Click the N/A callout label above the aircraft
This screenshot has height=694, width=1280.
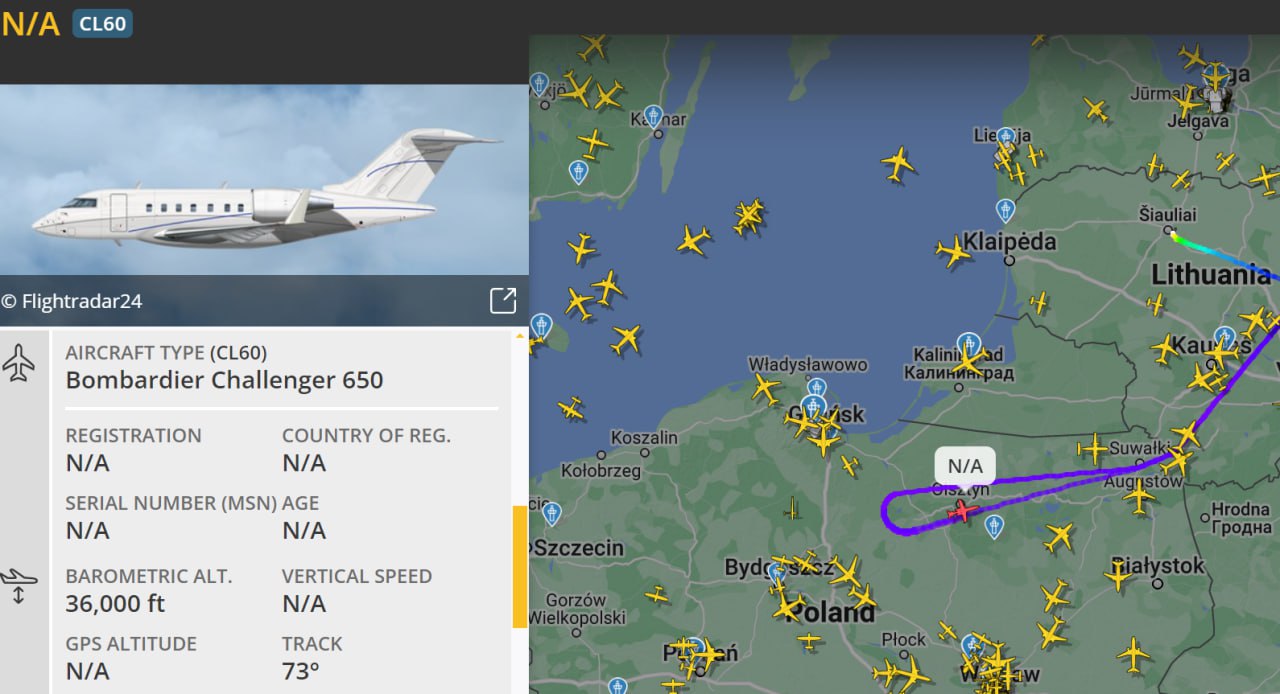[x=965, y=466]
